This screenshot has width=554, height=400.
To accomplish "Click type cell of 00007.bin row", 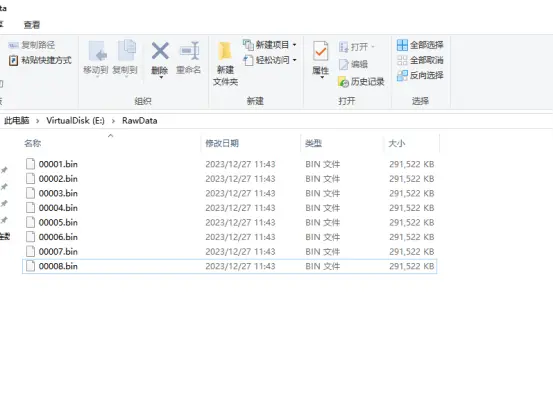I will tap(323, 251).
